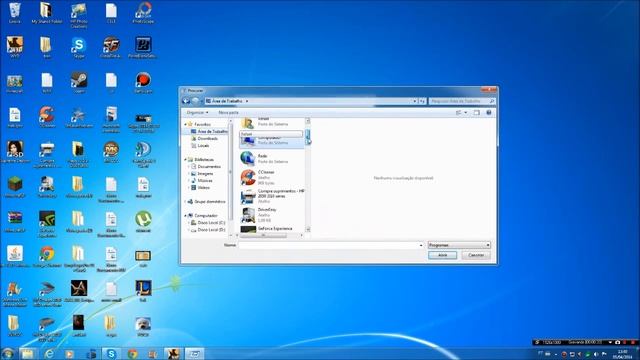640x360 pixels.
Task: Select the WinRAR books desktop icon
Action: tap(15, 222)
